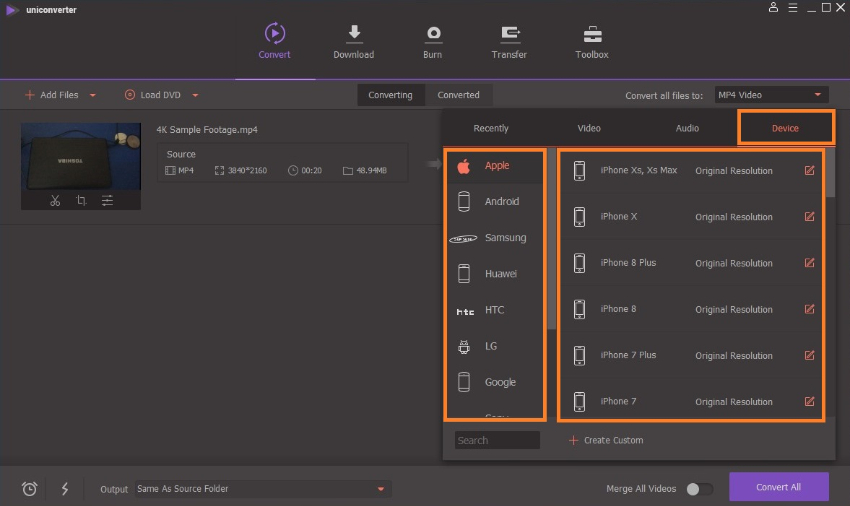Open the Transfer section
Screen dimensions: 850x506
pos(509,41)
